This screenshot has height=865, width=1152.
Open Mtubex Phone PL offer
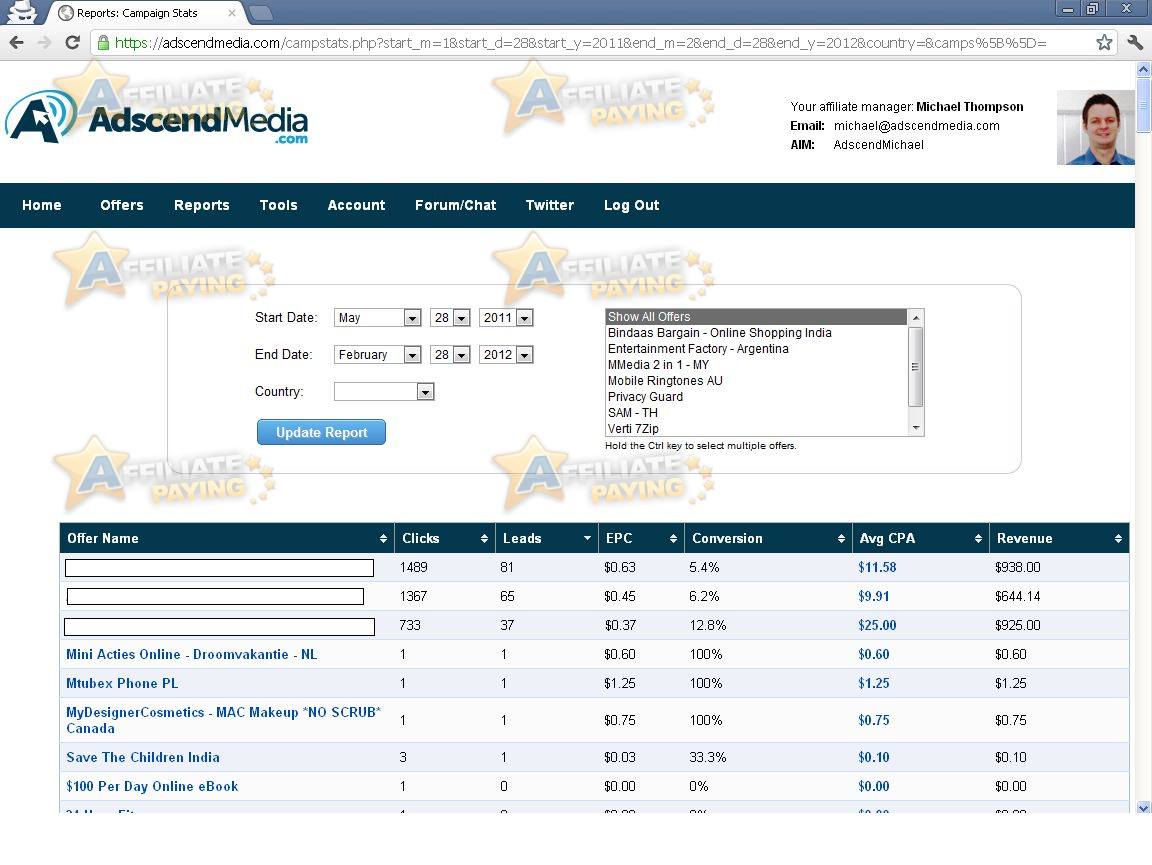point(122,683)
